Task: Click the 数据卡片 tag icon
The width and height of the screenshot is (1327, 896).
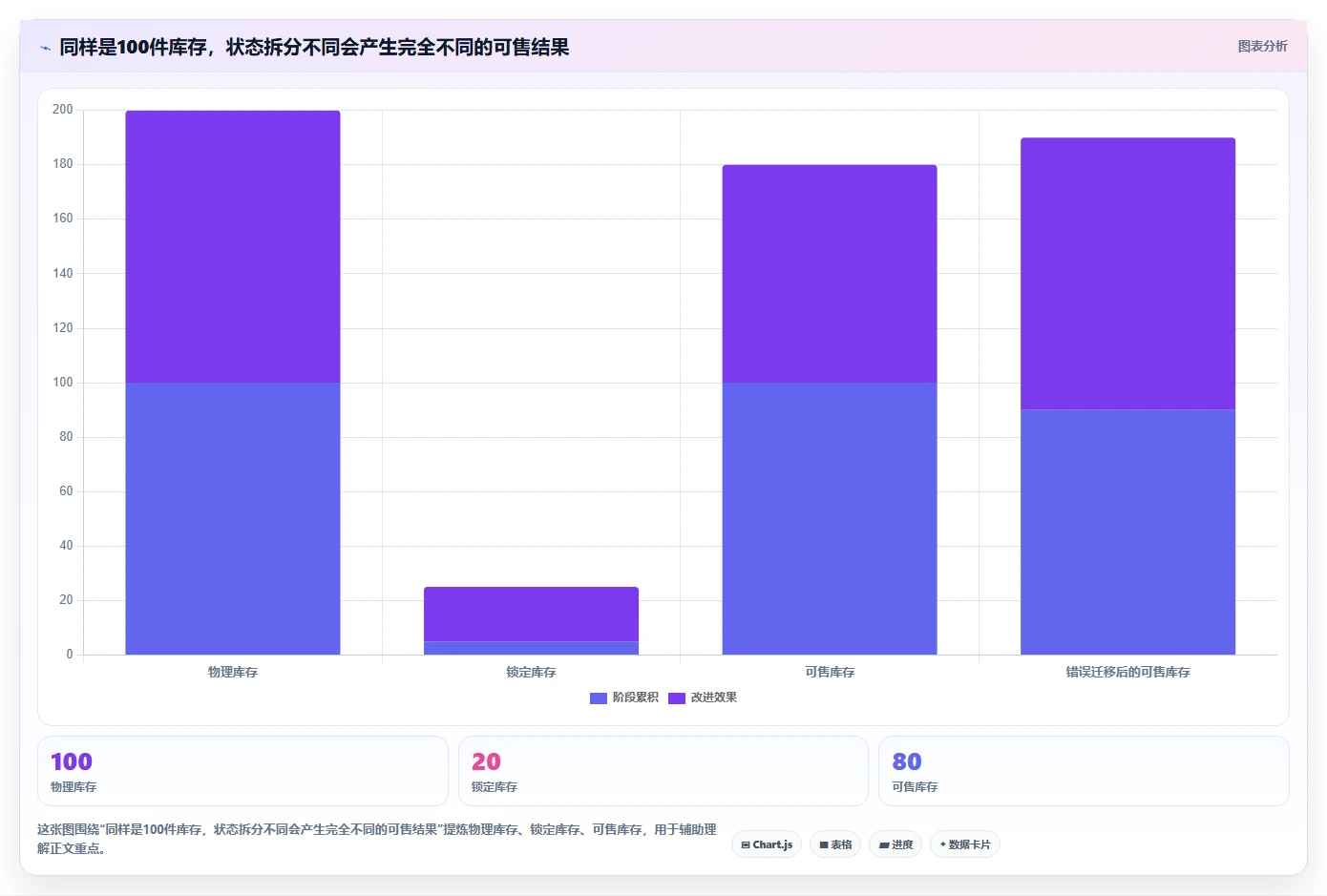Action: [943, 844]
